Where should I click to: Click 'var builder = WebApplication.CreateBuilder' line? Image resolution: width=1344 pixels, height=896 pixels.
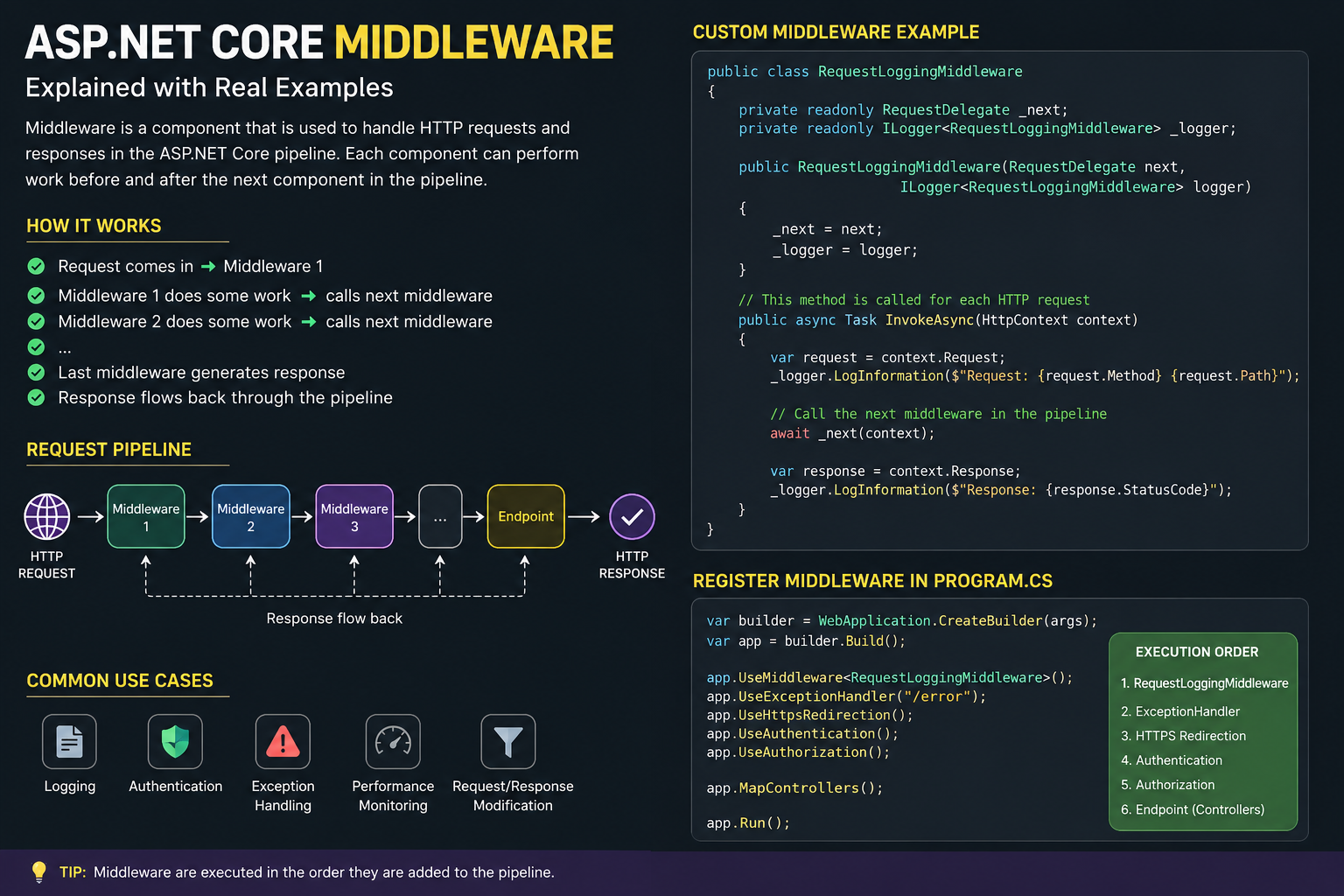click(x=902, y=621)
